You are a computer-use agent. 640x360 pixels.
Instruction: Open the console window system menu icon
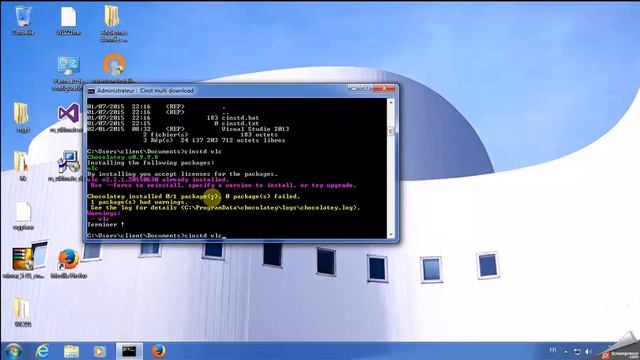91,91
